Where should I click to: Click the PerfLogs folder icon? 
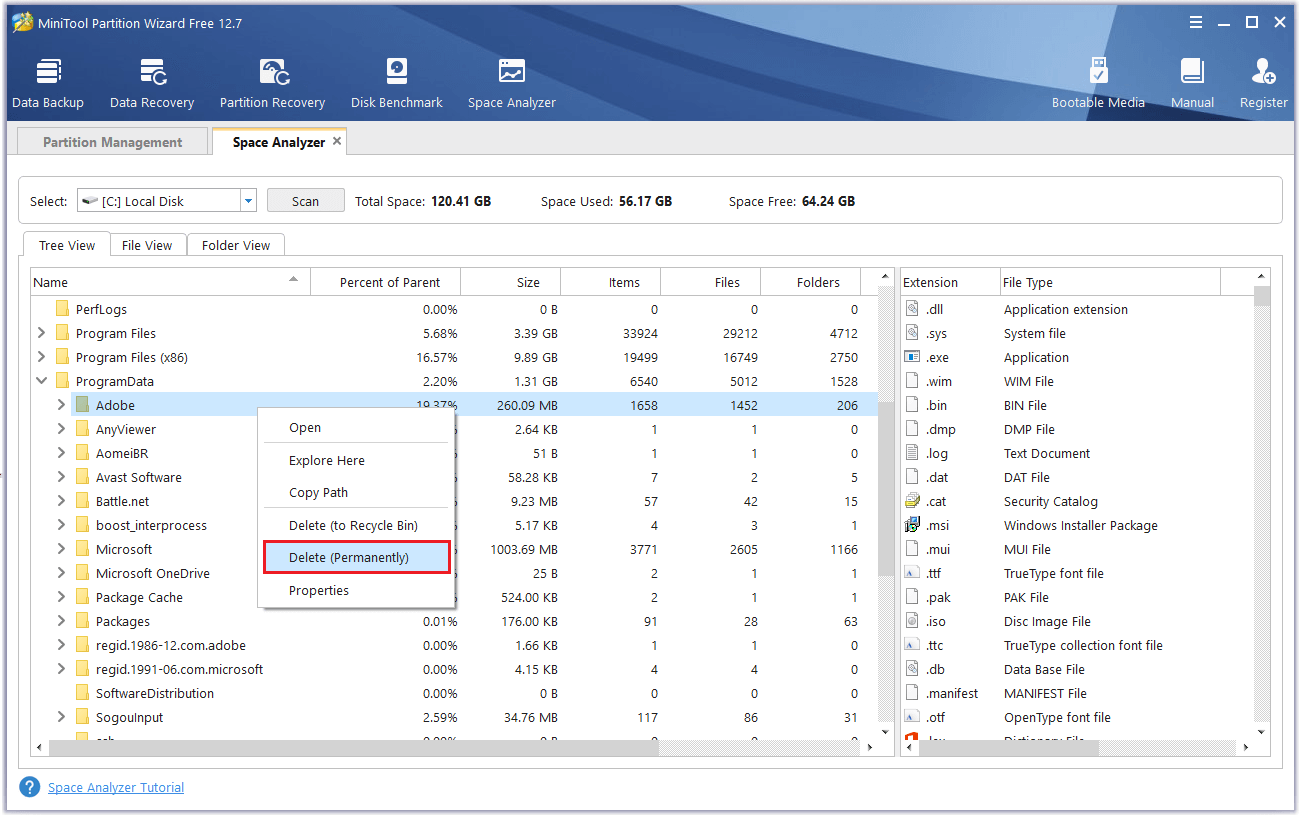point(62,309)
